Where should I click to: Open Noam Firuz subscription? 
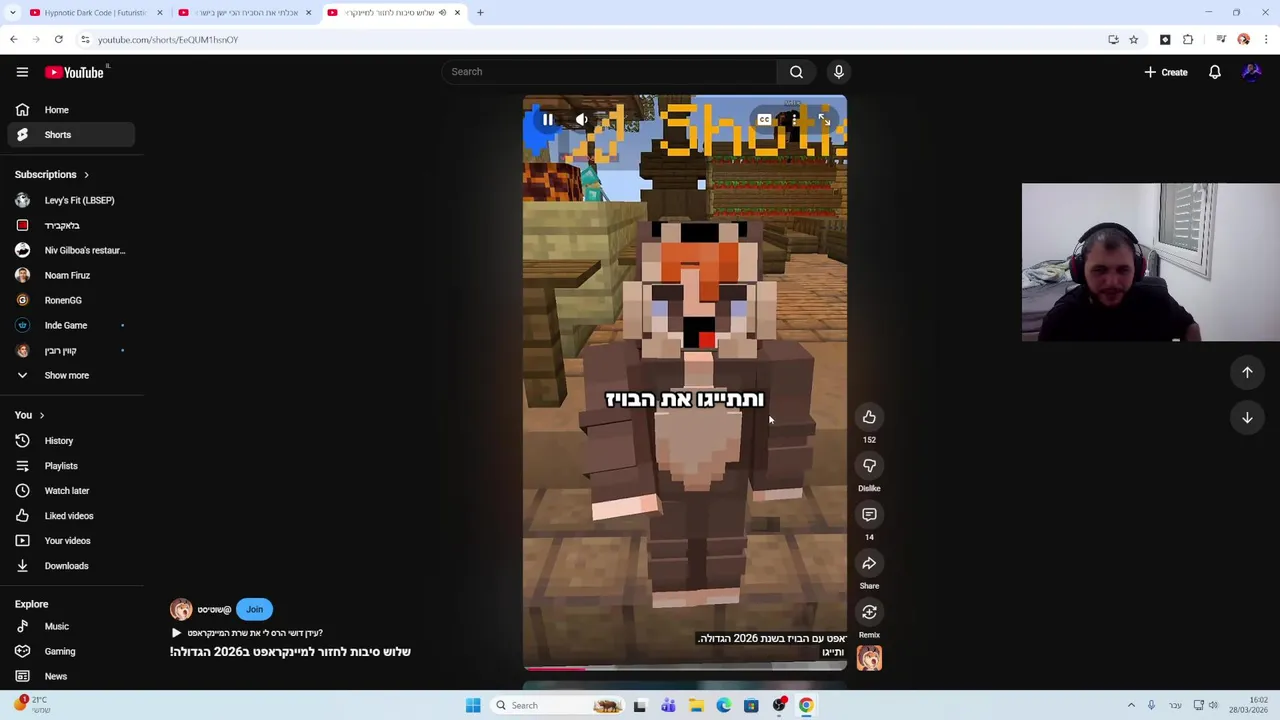70,275
